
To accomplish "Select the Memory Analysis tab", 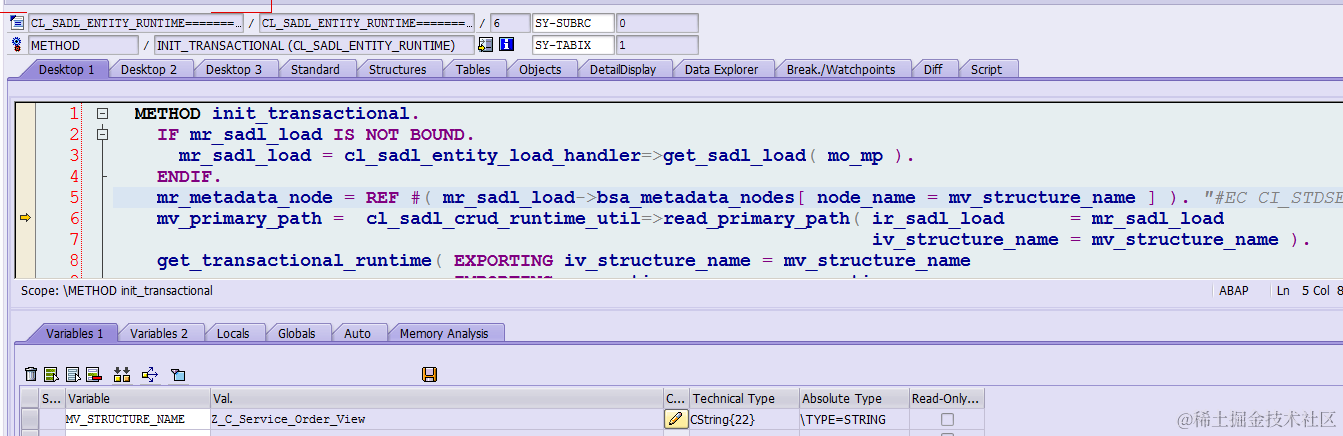I will coord(444,333).
